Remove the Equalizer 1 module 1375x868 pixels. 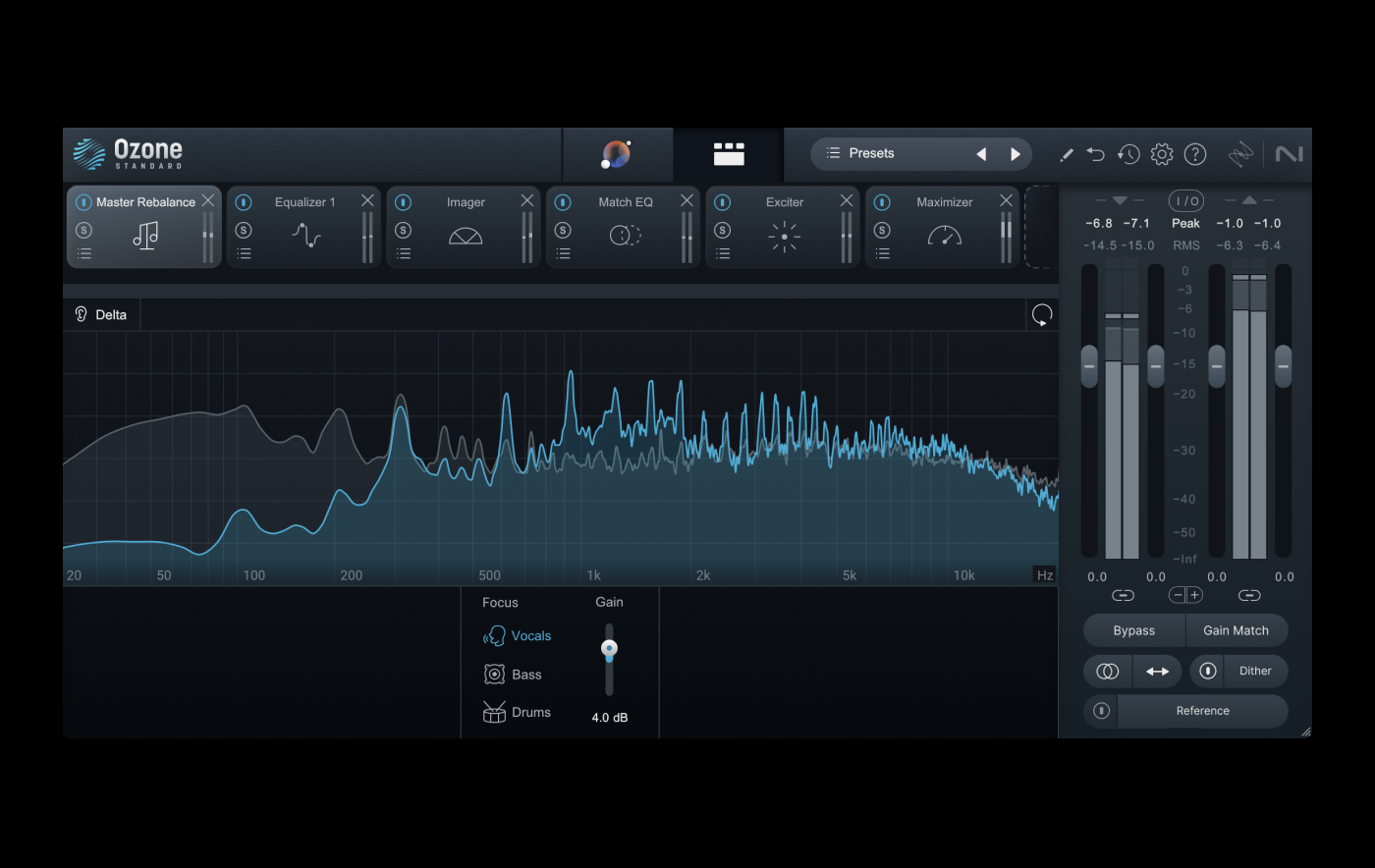coord(367,200)
